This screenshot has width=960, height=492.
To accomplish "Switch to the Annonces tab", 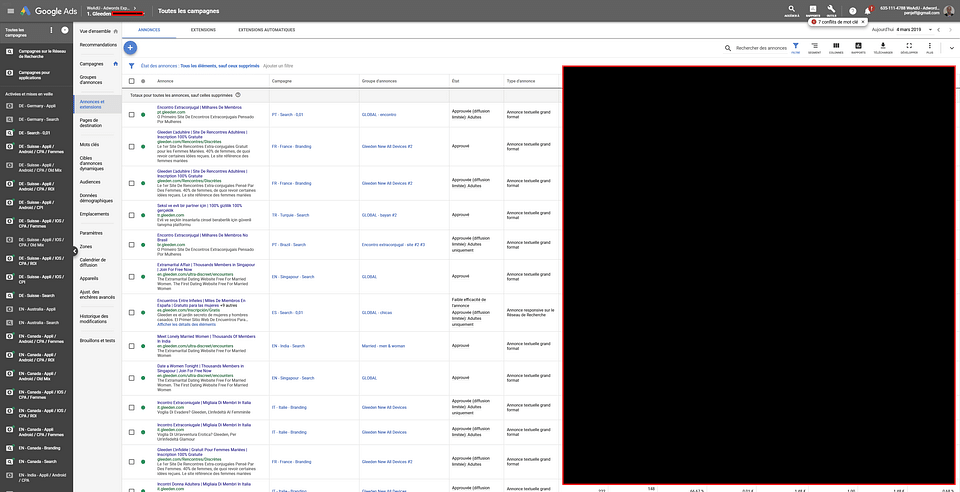I will [x=149, y=30].
